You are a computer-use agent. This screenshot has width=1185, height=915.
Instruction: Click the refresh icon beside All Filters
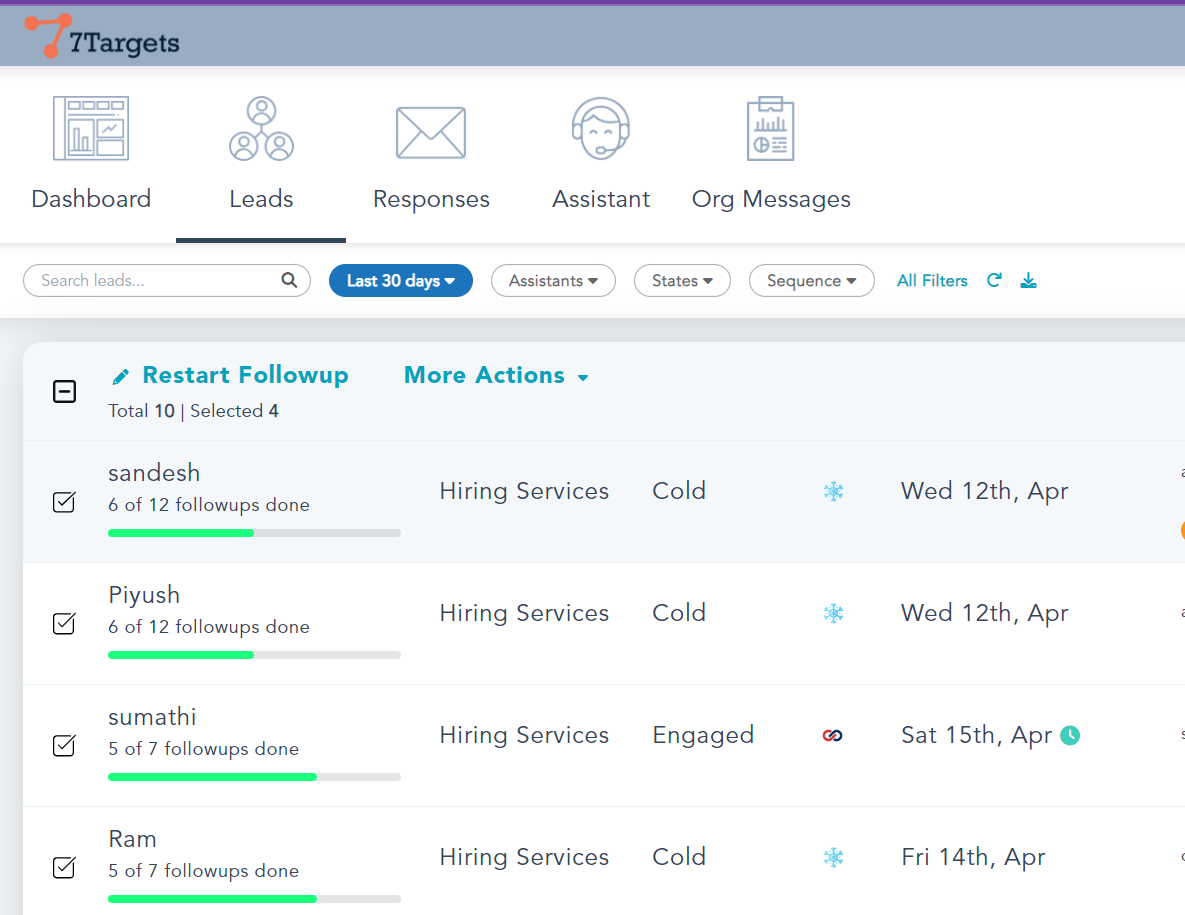click(x=994, y=281)
